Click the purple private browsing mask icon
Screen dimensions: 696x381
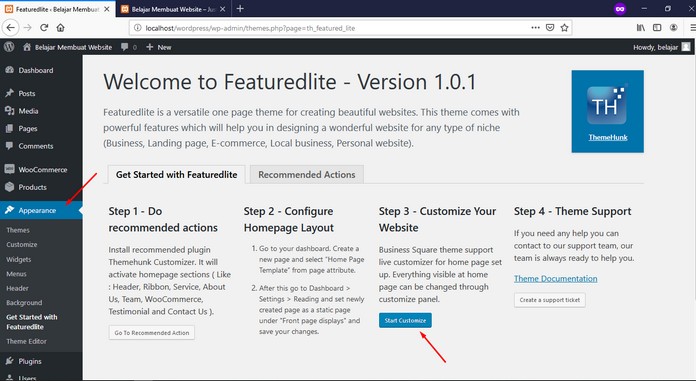click(620, 8)
